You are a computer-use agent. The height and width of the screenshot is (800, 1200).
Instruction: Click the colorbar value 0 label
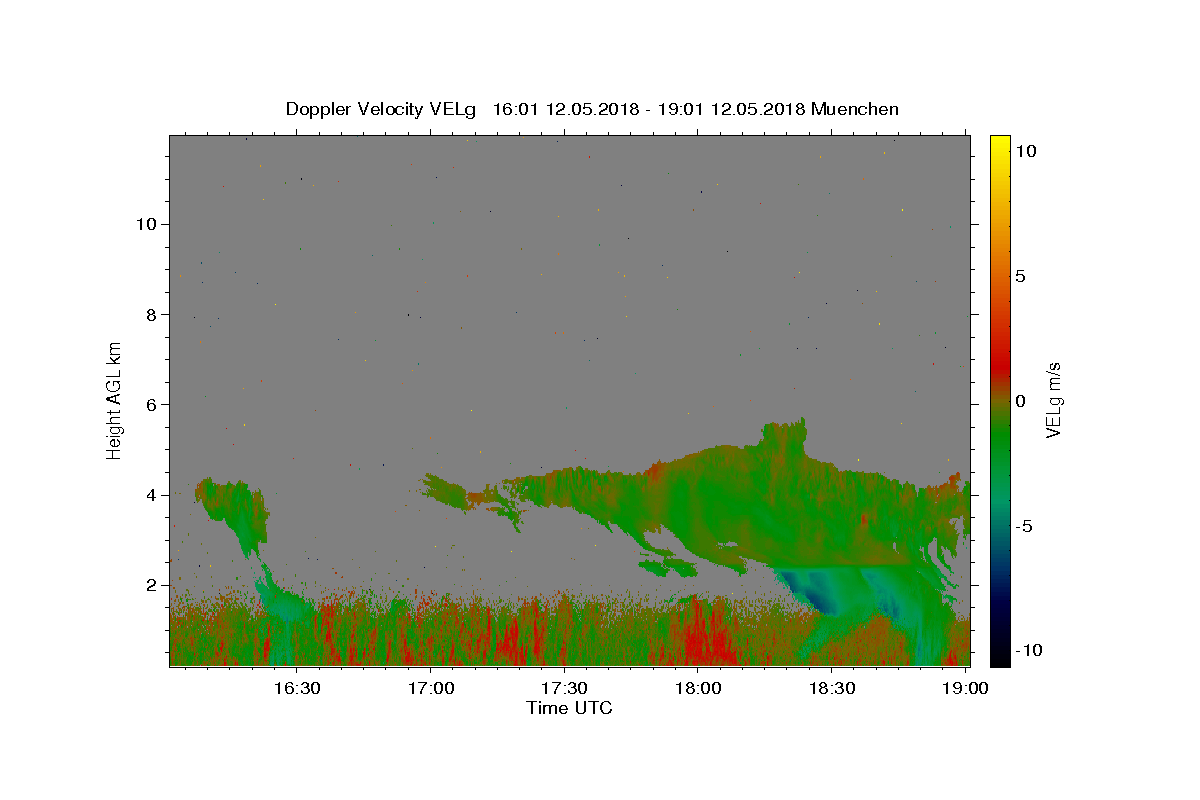pos(1020,401)
